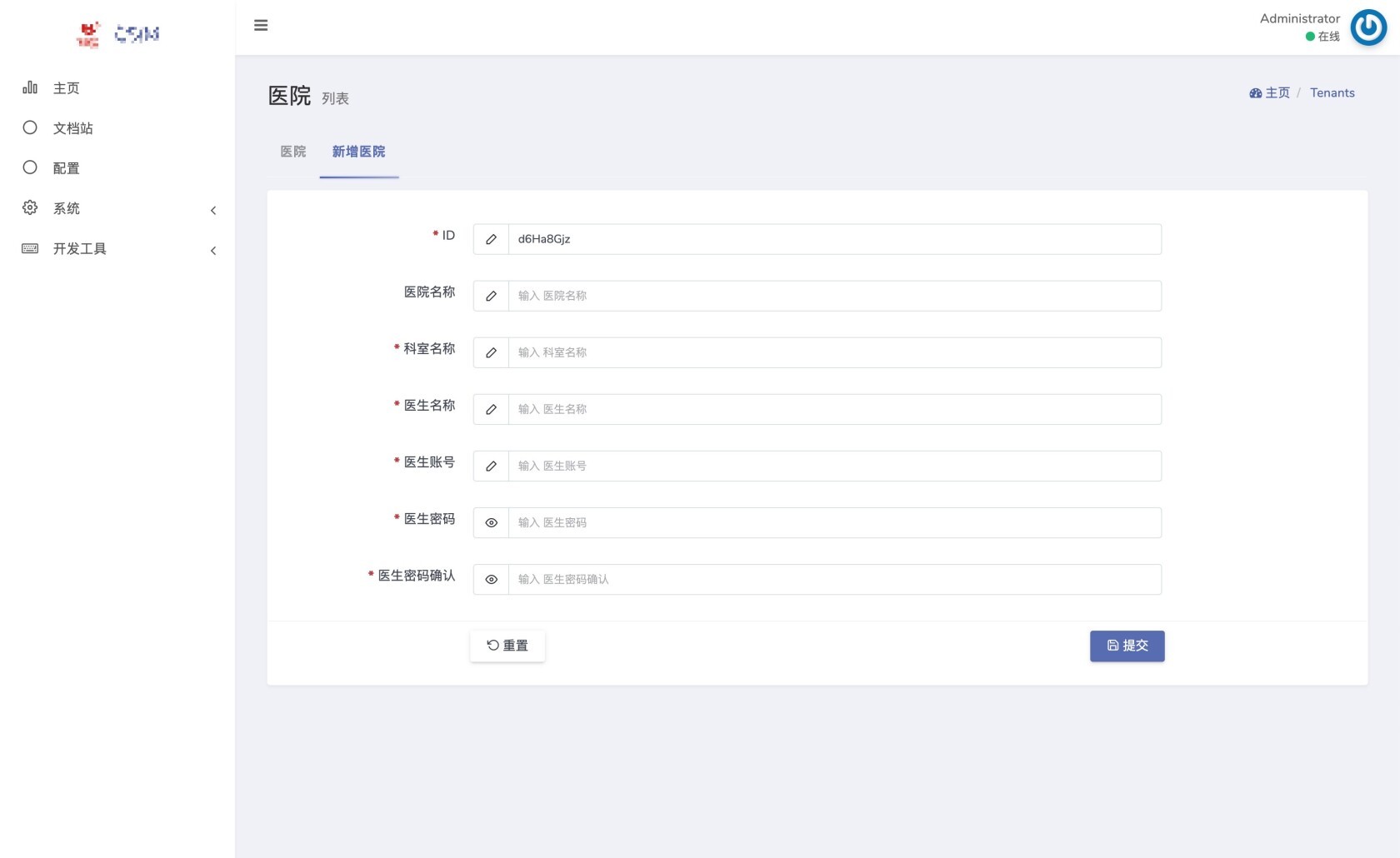Expand the 开发工具 submenu chevron

click(213, 250)
